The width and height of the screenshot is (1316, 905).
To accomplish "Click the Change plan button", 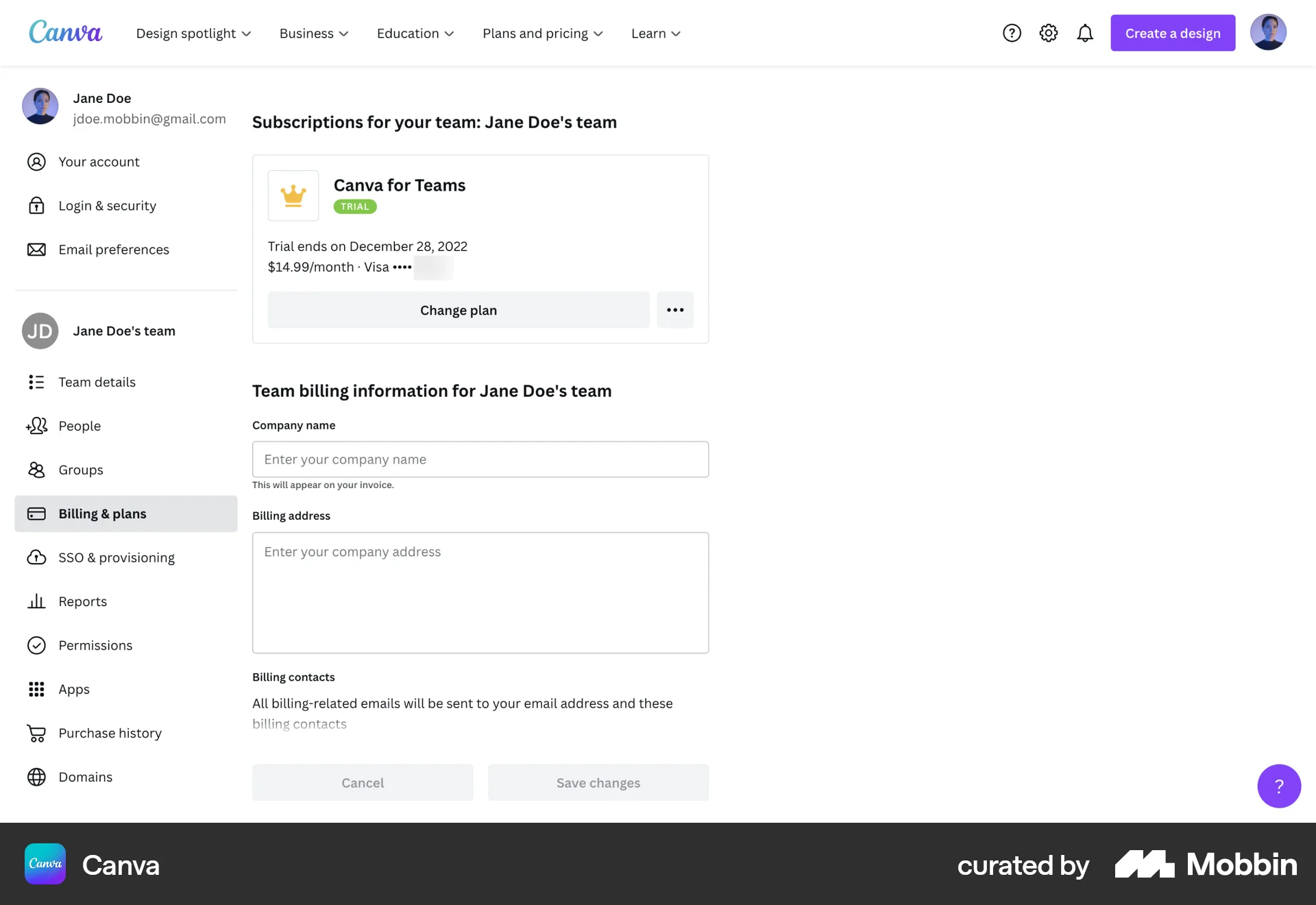I will [x=458, y=310].
